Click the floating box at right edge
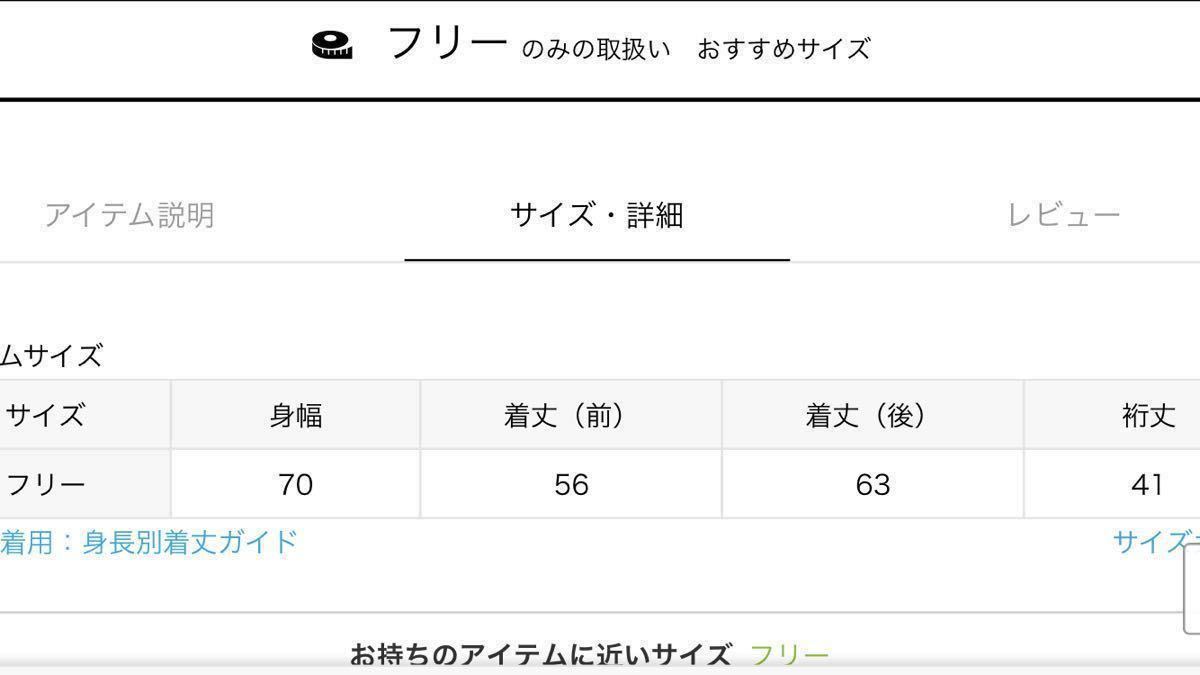Image resolution: width=1200 pixels, height=675 pixels. [x=1191, y=589]
